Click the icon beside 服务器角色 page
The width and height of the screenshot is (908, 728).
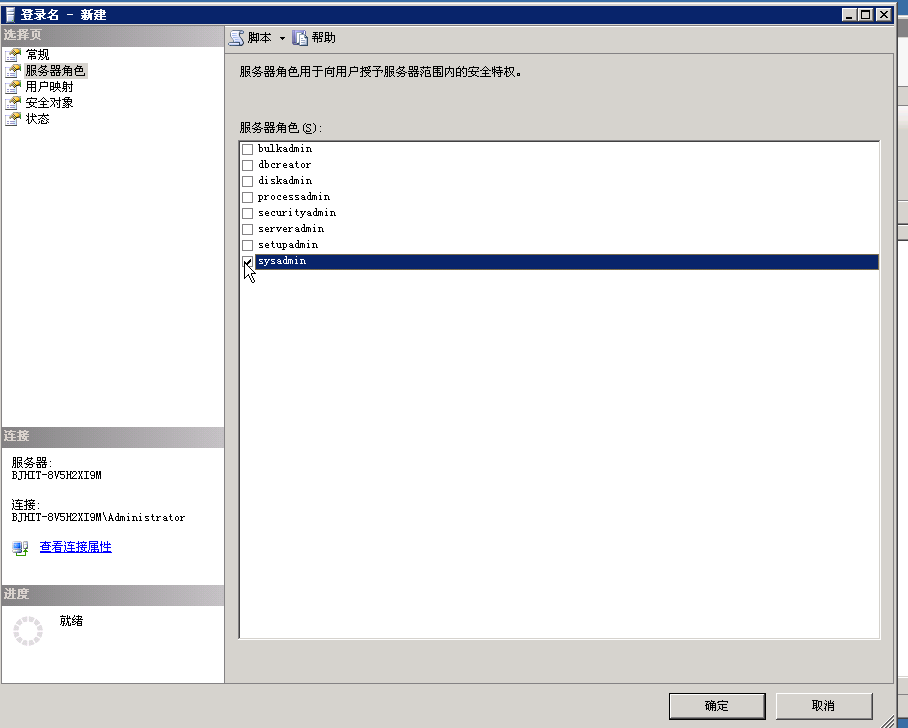click(13, 71)
